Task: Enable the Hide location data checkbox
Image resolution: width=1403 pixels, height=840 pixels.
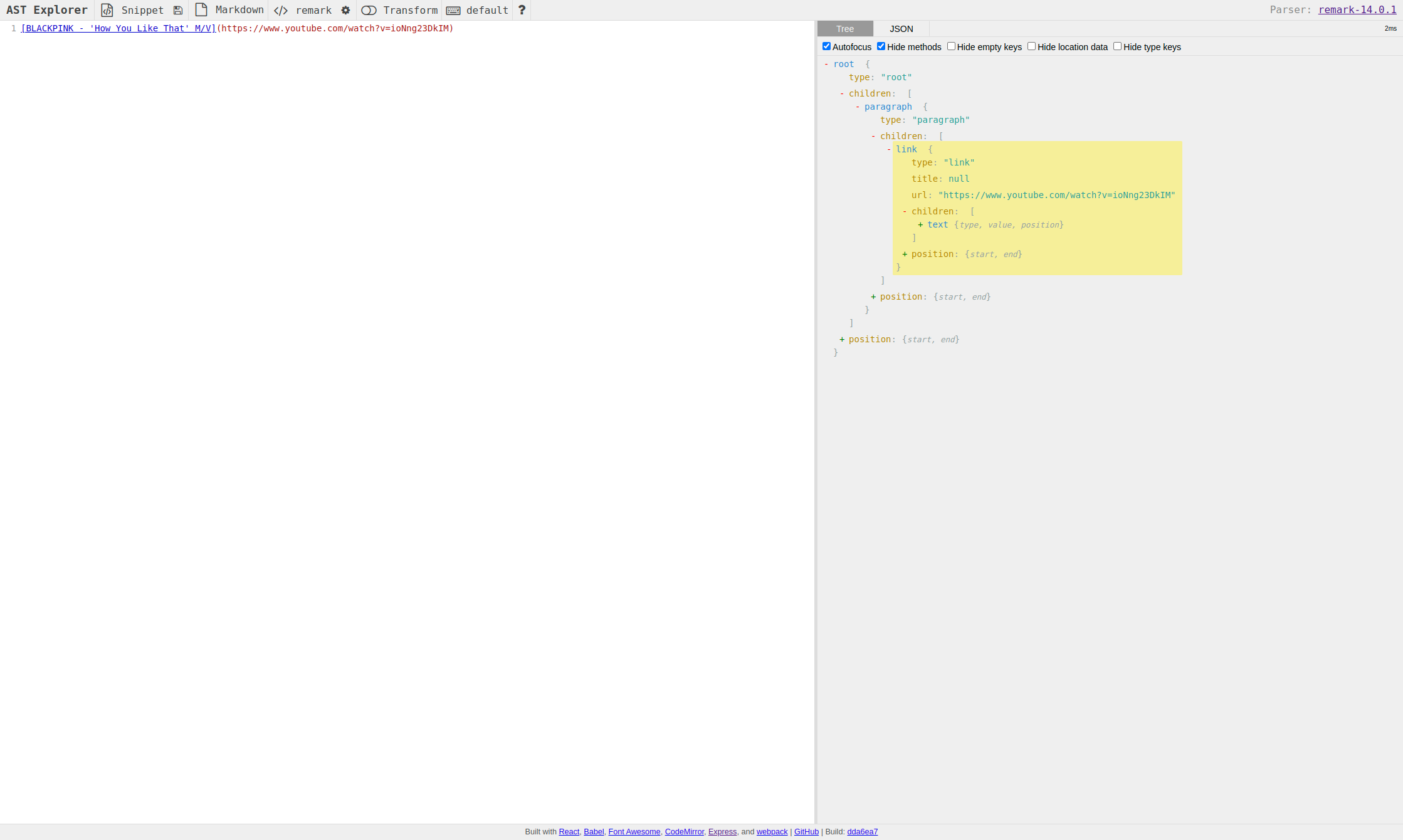Action: tap(1031, 46)
